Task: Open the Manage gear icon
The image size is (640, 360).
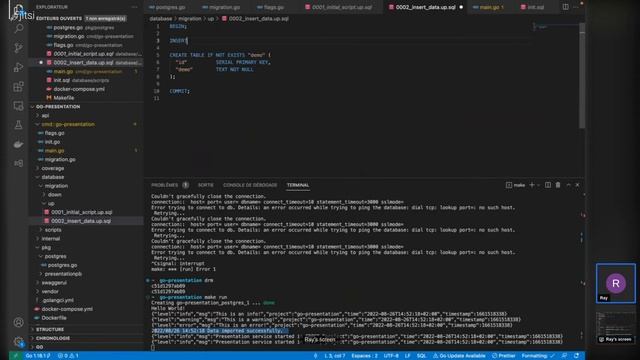Action: 18,341
